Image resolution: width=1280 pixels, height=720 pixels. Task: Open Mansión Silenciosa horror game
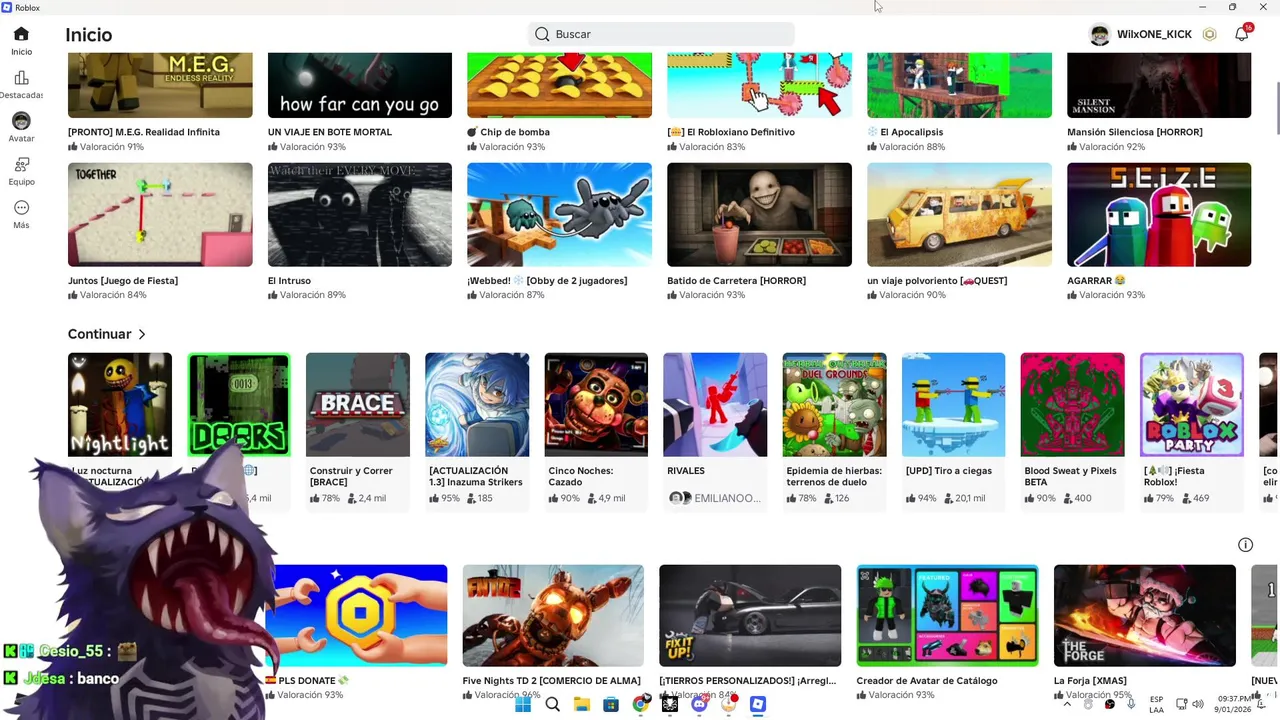click(x=1159, y=85)
